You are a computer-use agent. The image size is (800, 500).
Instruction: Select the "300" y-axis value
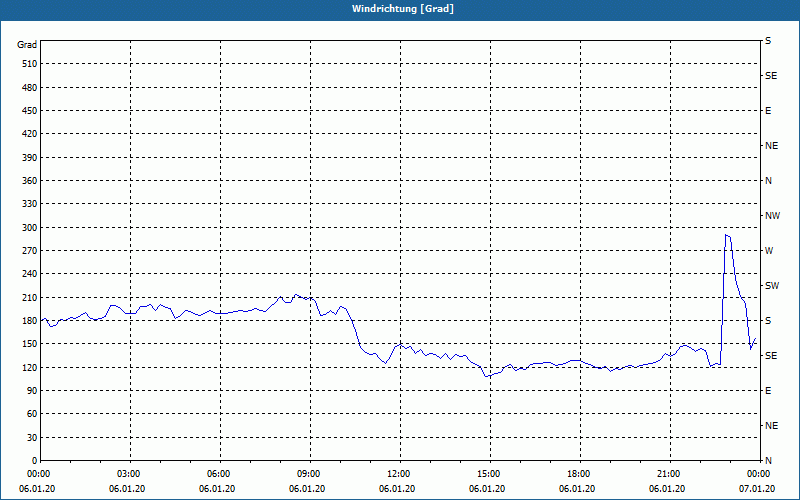[30, 228]
